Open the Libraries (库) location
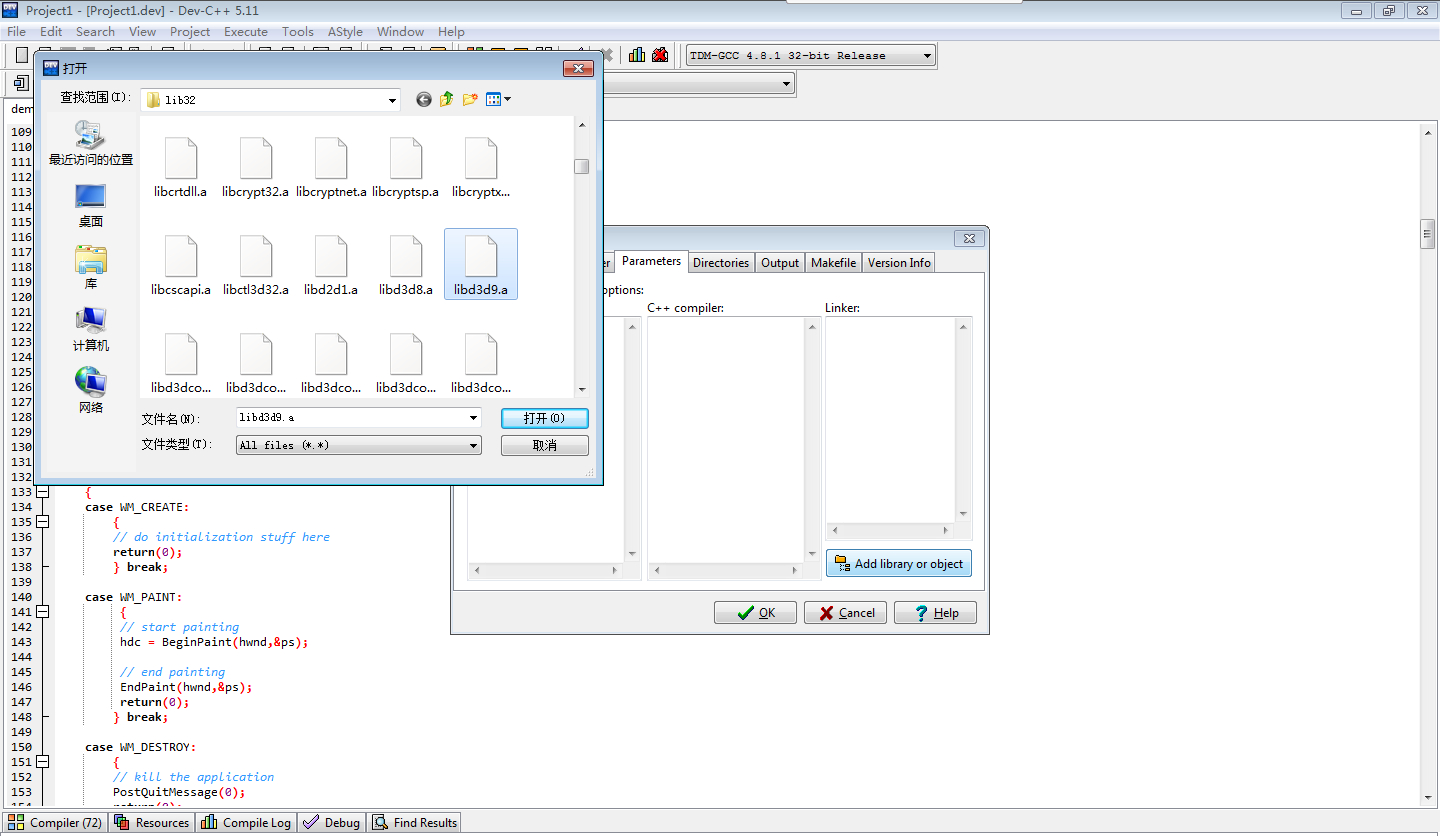 [91, 268]
